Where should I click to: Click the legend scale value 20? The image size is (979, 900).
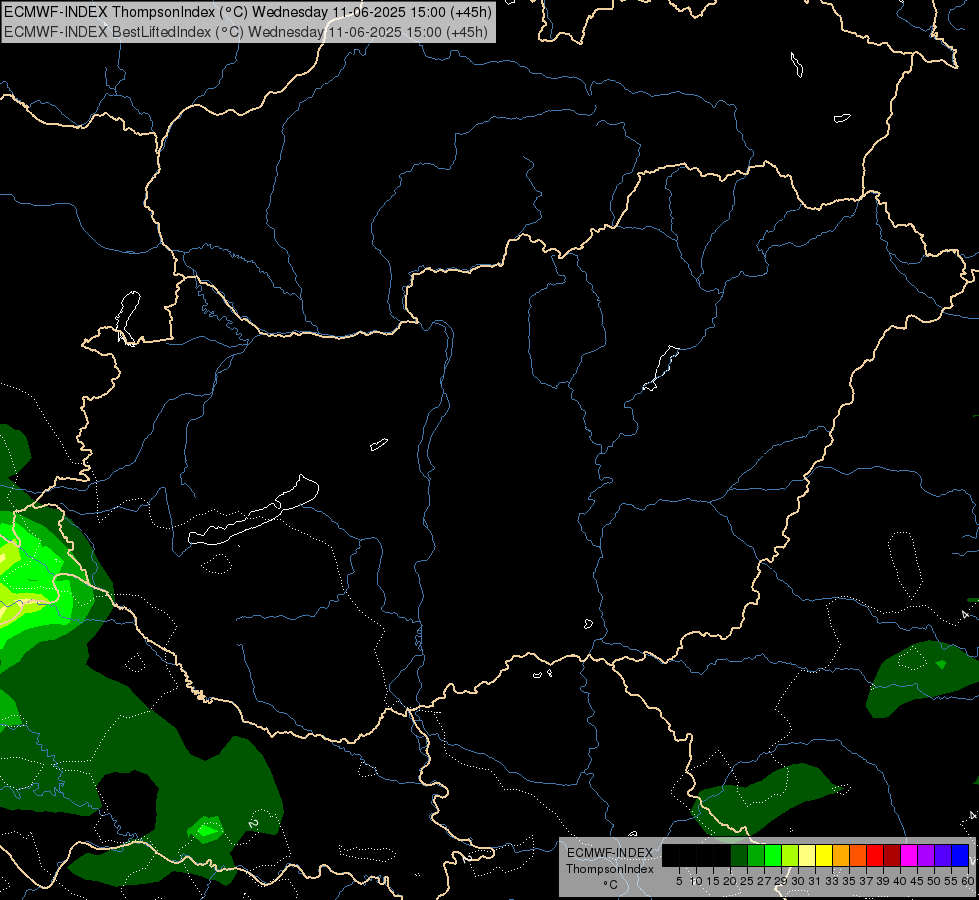(x=730, y=881)
